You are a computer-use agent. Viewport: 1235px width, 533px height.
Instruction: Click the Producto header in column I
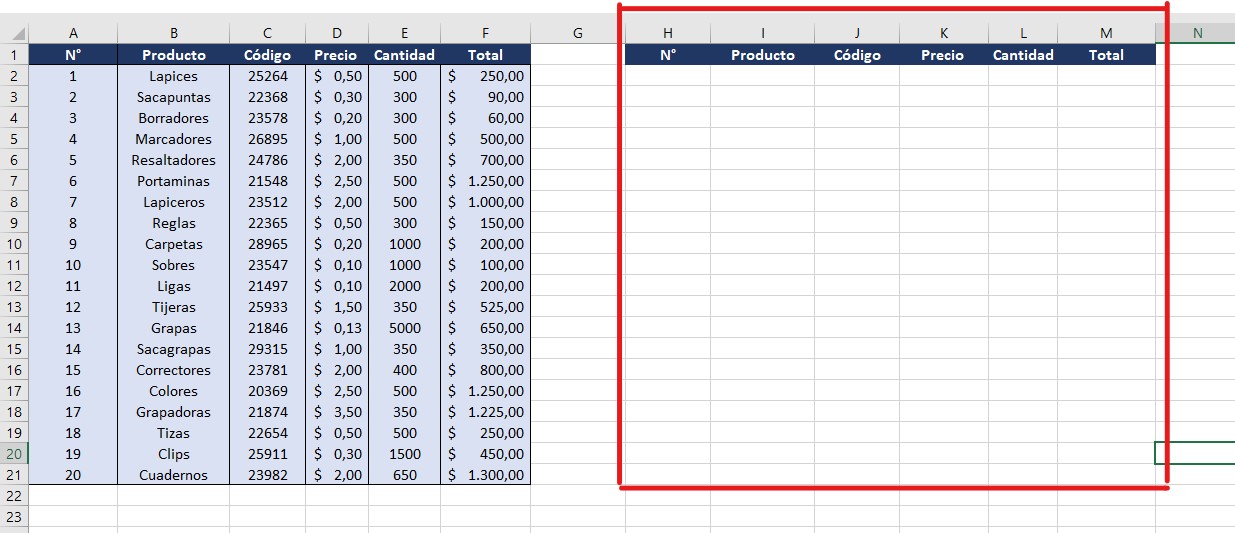pos(762,55)
